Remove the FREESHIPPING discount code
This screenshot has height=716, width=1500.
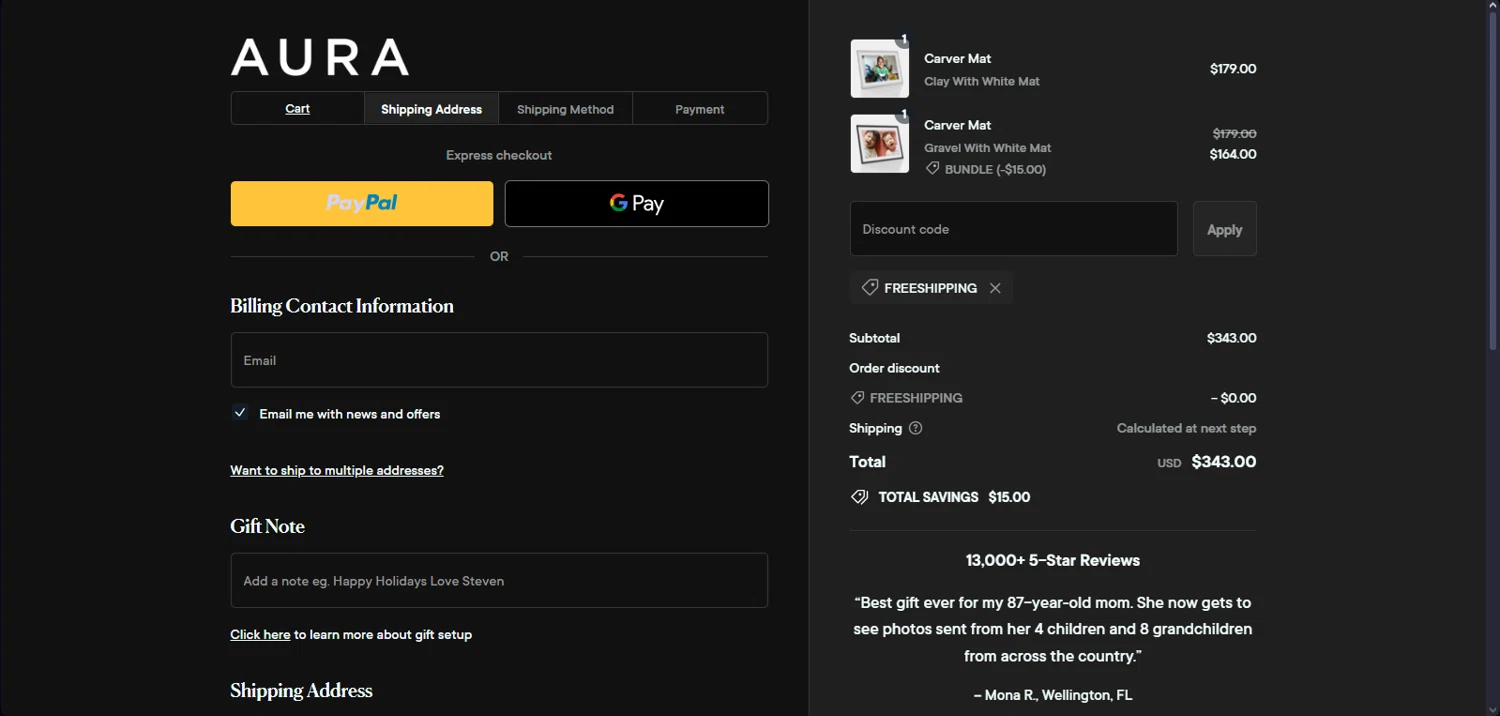995,288
